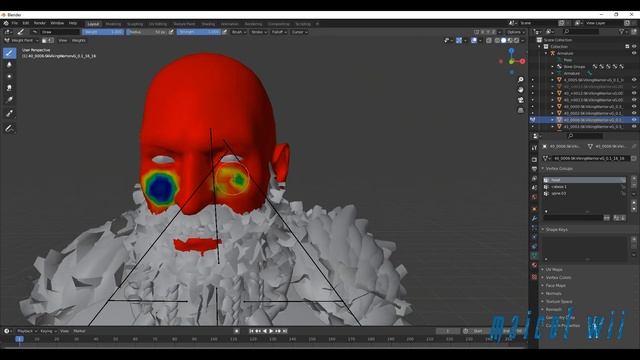Hide the Collection with its eye icon
The width and height of the screenshot is (640, 360).
point(634,47)
